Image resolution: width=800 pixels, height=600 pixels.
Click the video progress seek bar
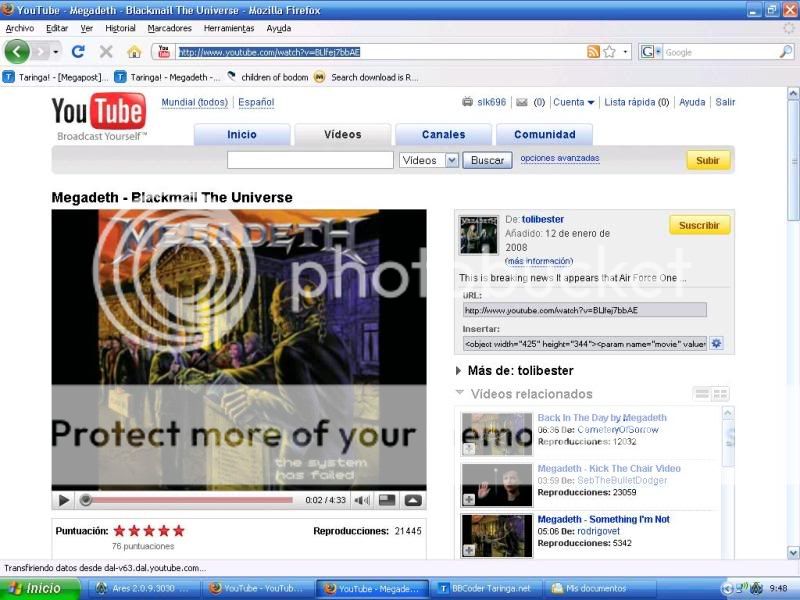[187, 501]
